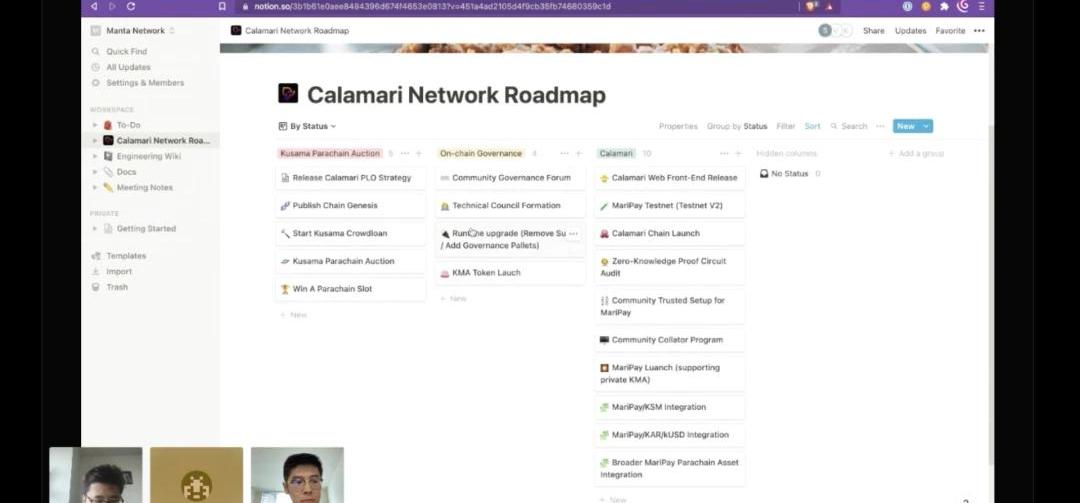Open the On-chain Governance column options menu
Viewport: 1080px width, 503px height.
click(x=564, y=154)
